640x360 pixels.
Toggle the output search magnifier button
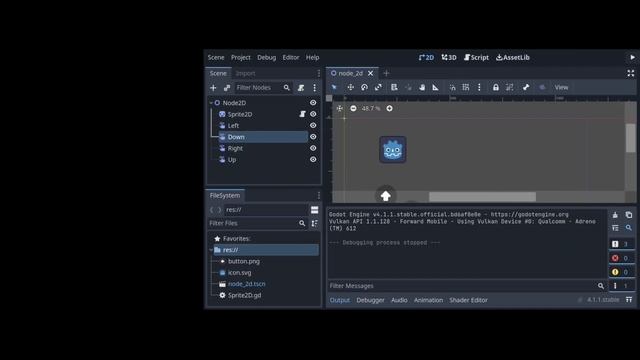(629, 228)
